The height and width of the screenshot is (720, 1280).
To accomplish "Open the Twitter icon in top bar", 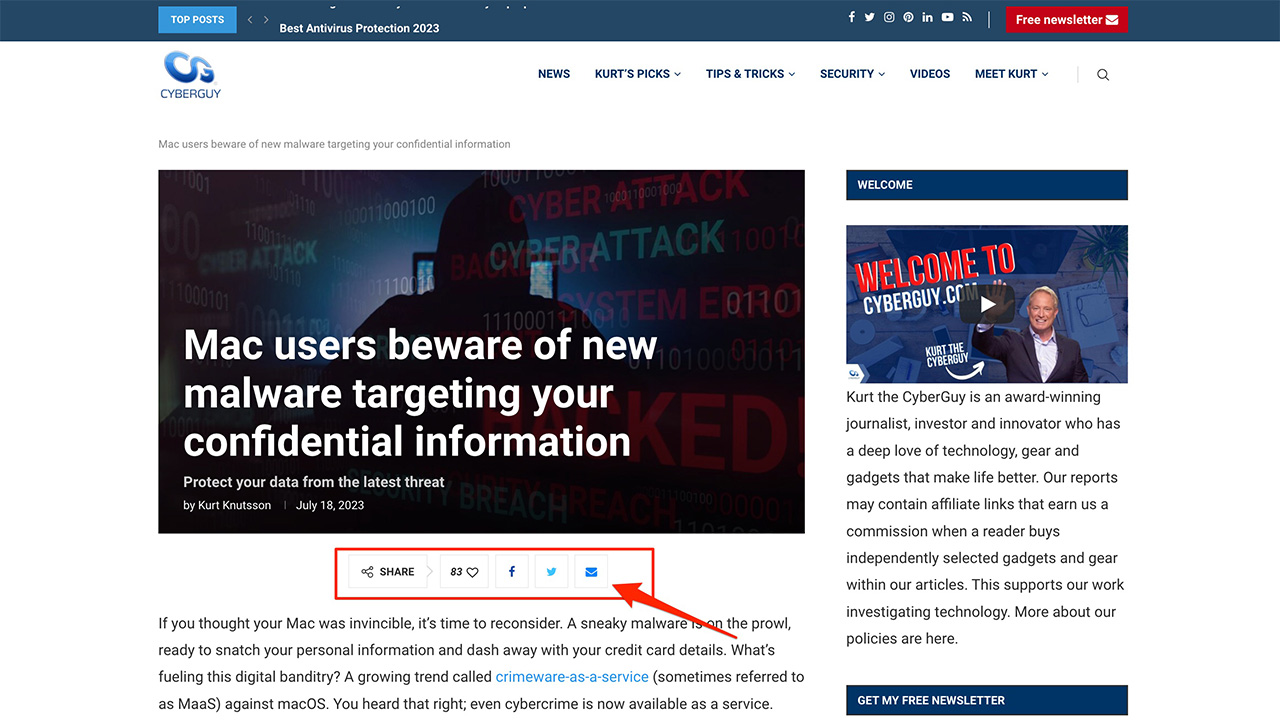I will click(x=870, y=18).
